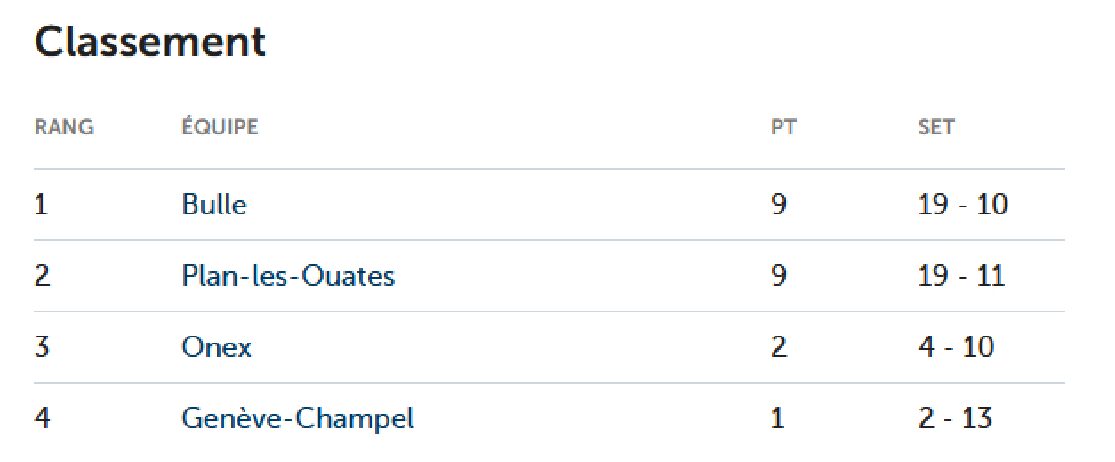Open the Onex team link
The height and width of the screenshot is (462, 1115).
coord(216,348)
